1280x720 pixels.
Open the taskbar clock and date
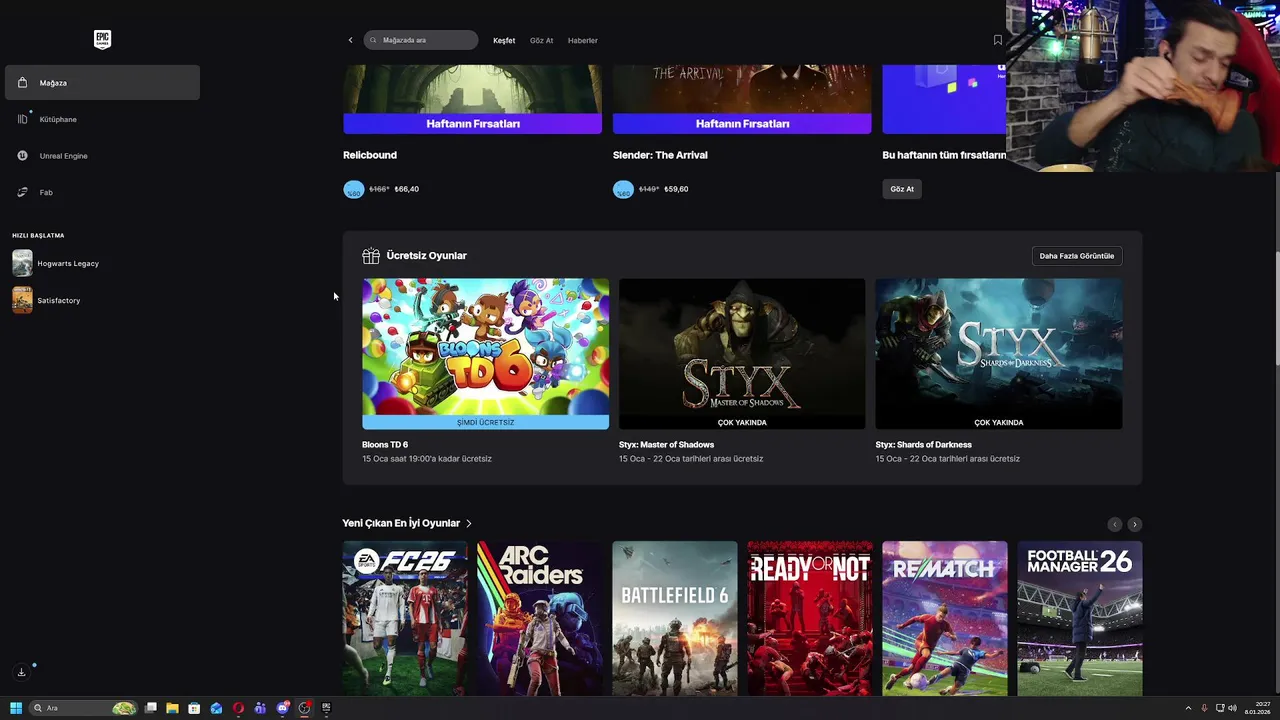tap(1258, 708)
